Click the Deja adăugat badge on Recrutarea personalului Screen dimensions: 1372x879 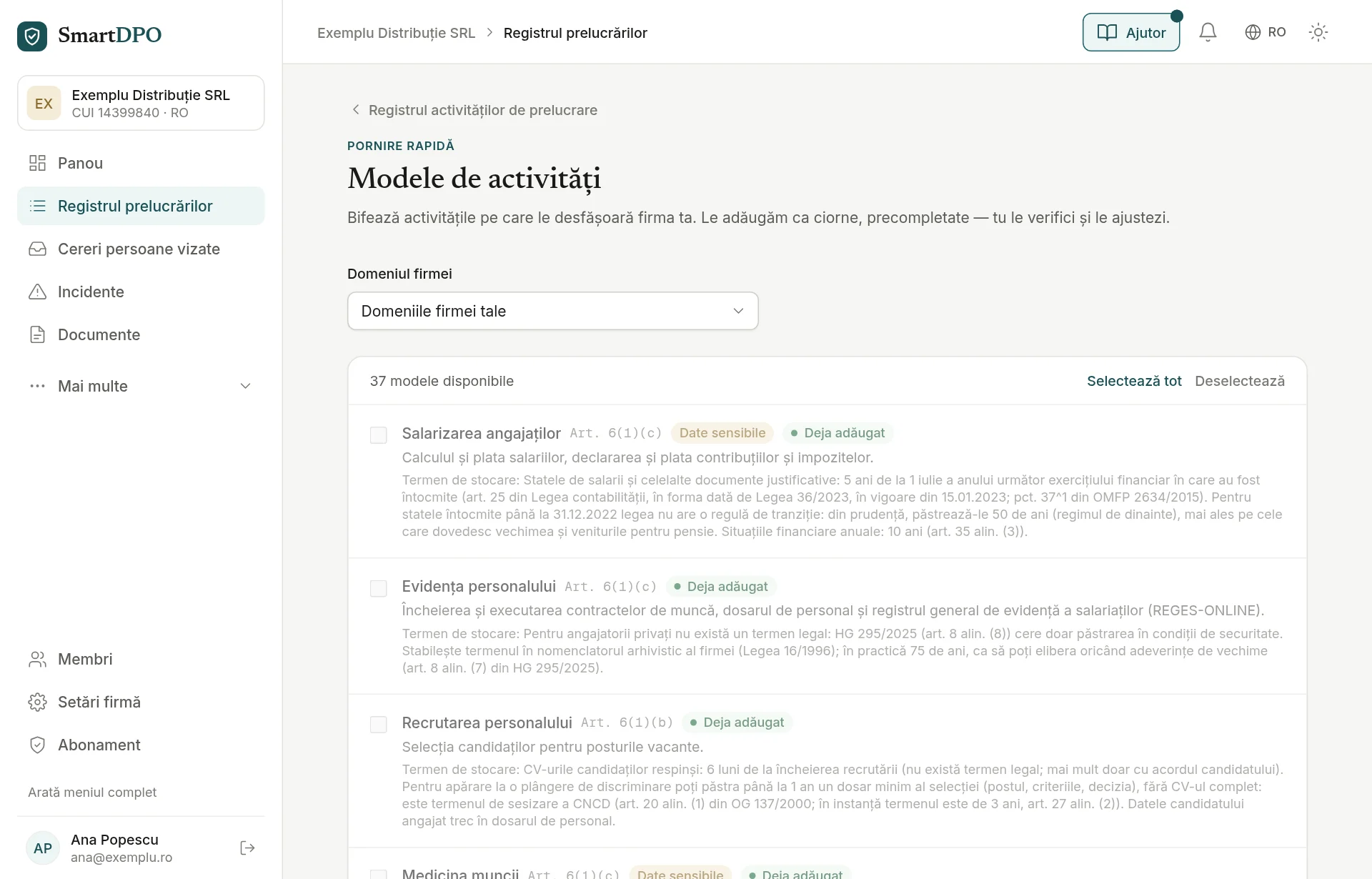(737, 722)
